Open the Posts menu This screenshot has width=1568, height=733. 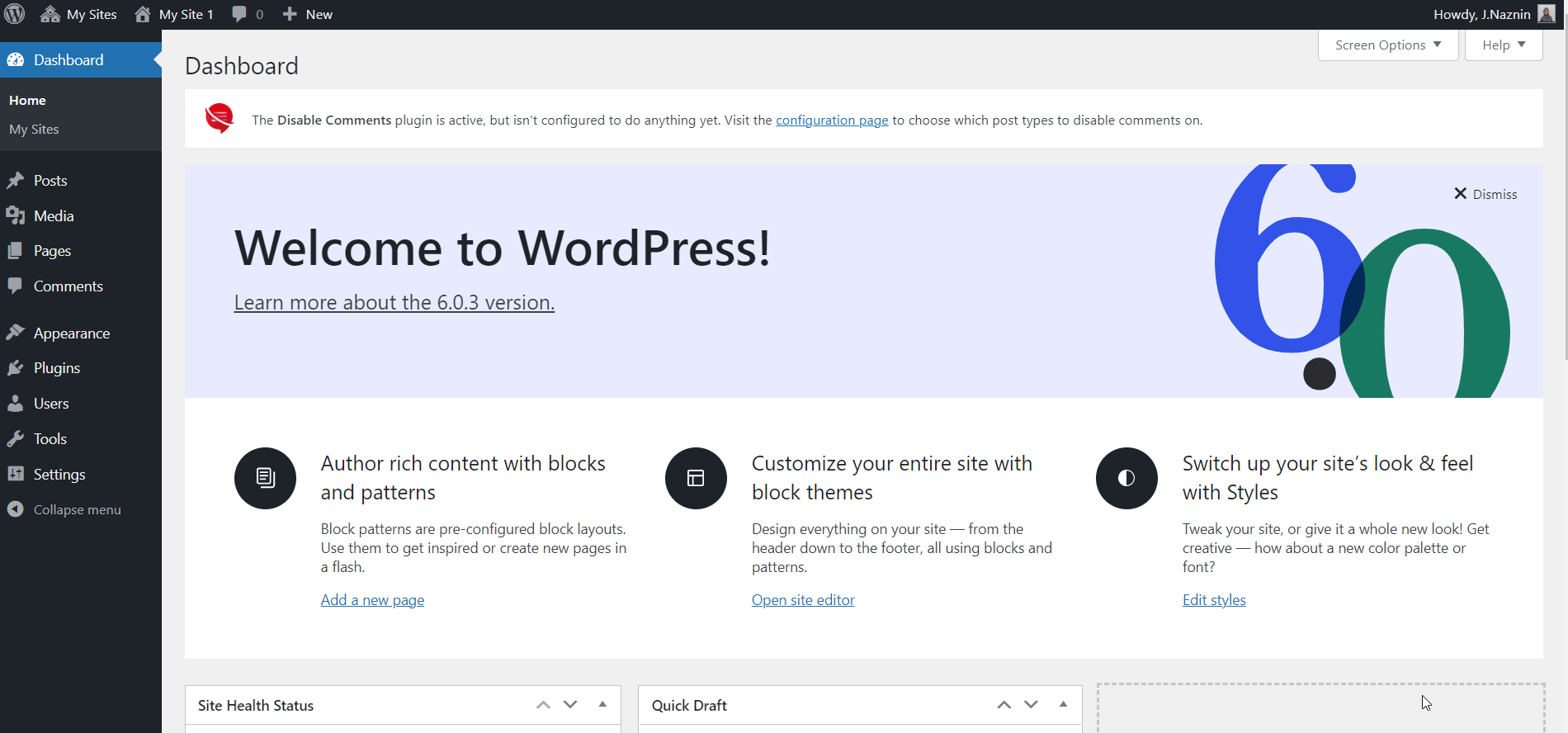tap(81, 180)
